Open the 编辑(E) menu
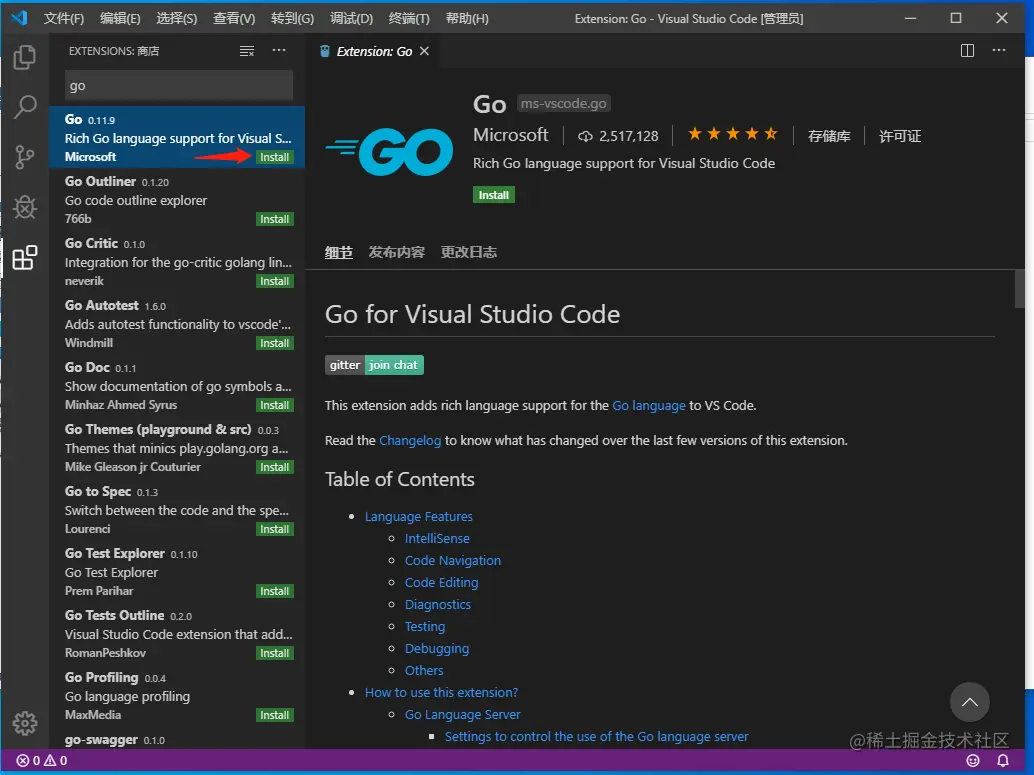Viewport: 1034px width, 775px height. (120, 18)
